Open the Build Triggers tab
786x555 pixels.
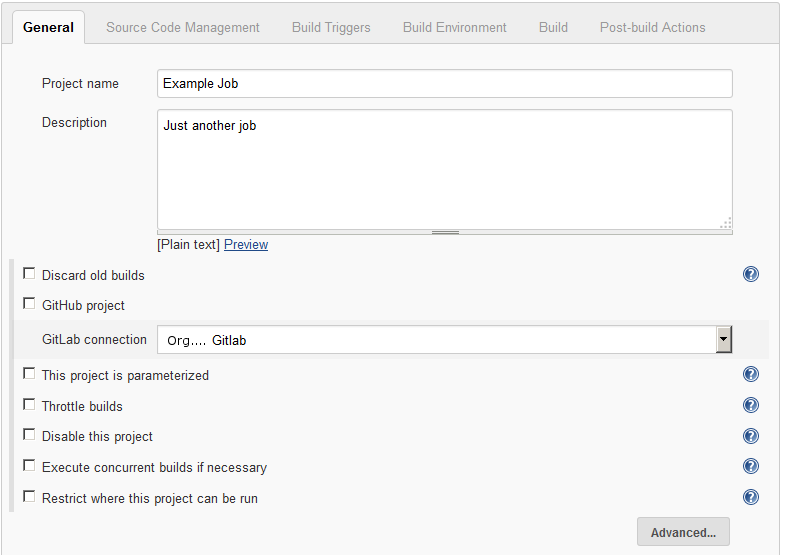(x=331, y=28)
